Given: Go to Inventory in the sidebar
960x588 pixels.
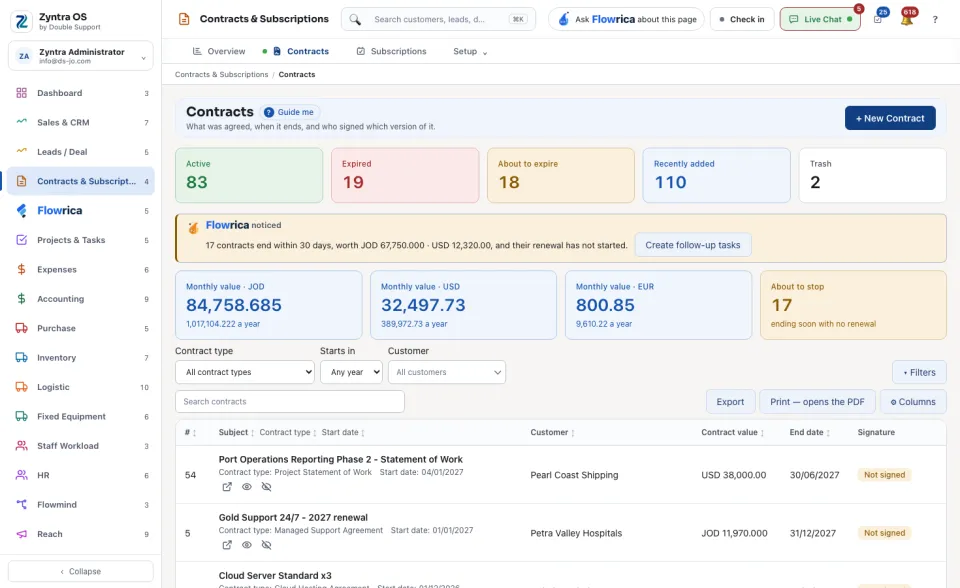Looking at the screenshot, I should point(81,358).
